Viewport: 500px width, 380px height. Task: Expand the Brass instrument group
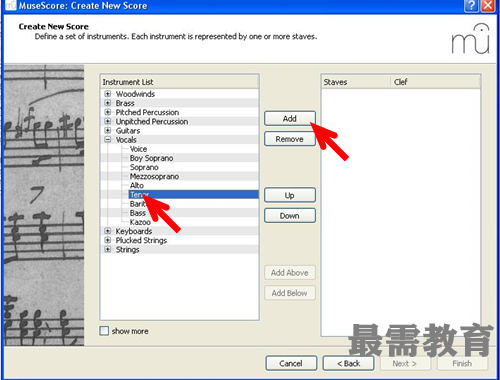[x=108, y=103]
